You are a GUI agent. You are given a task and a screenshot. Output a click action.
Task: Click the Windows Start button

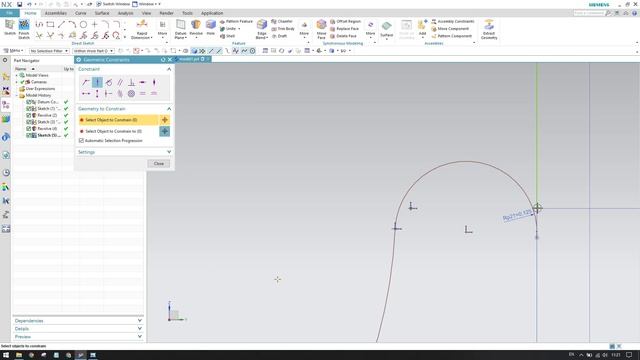tap(6, 355)
